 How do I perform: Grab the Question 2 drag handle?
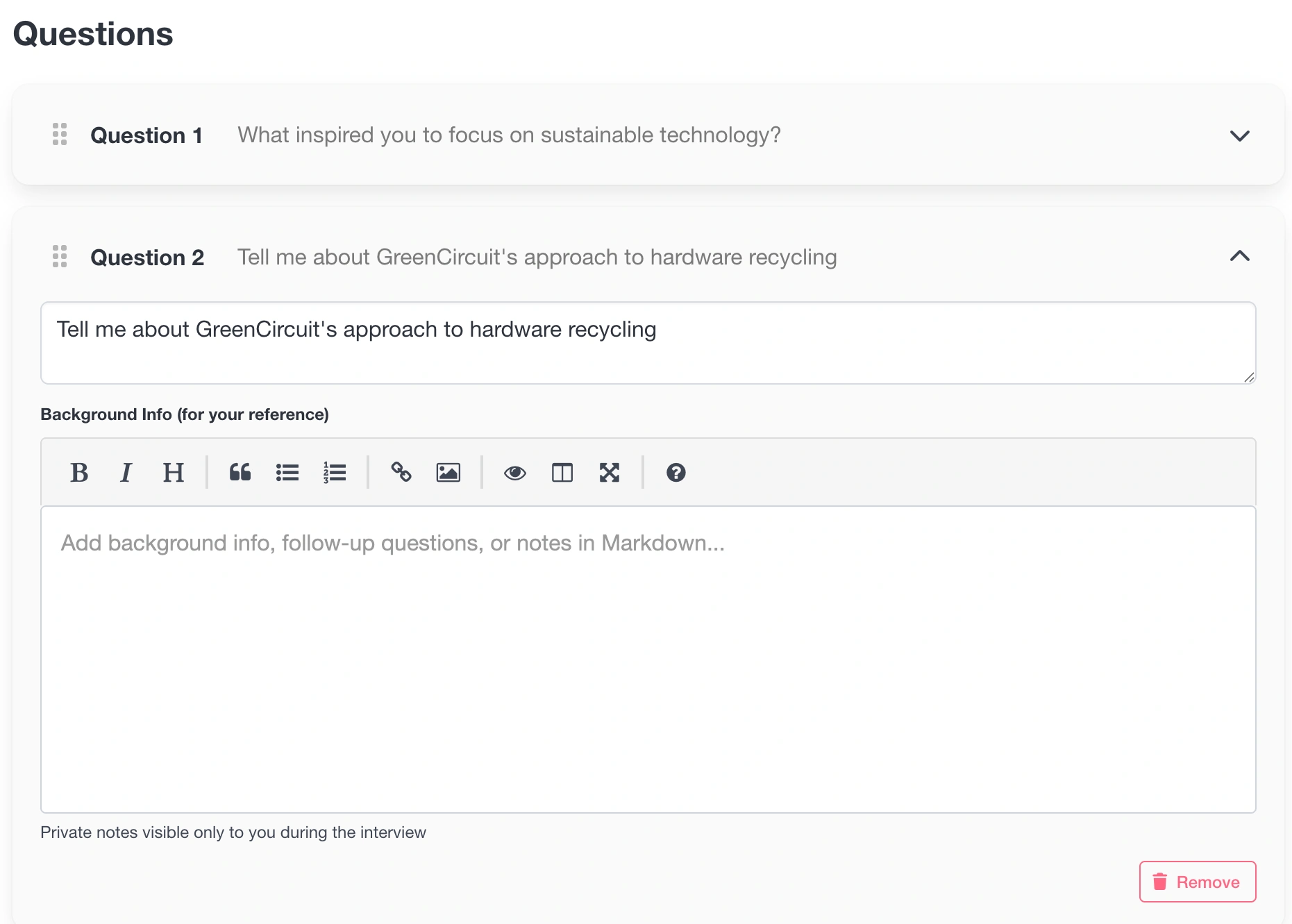click(x=60, y=257)
